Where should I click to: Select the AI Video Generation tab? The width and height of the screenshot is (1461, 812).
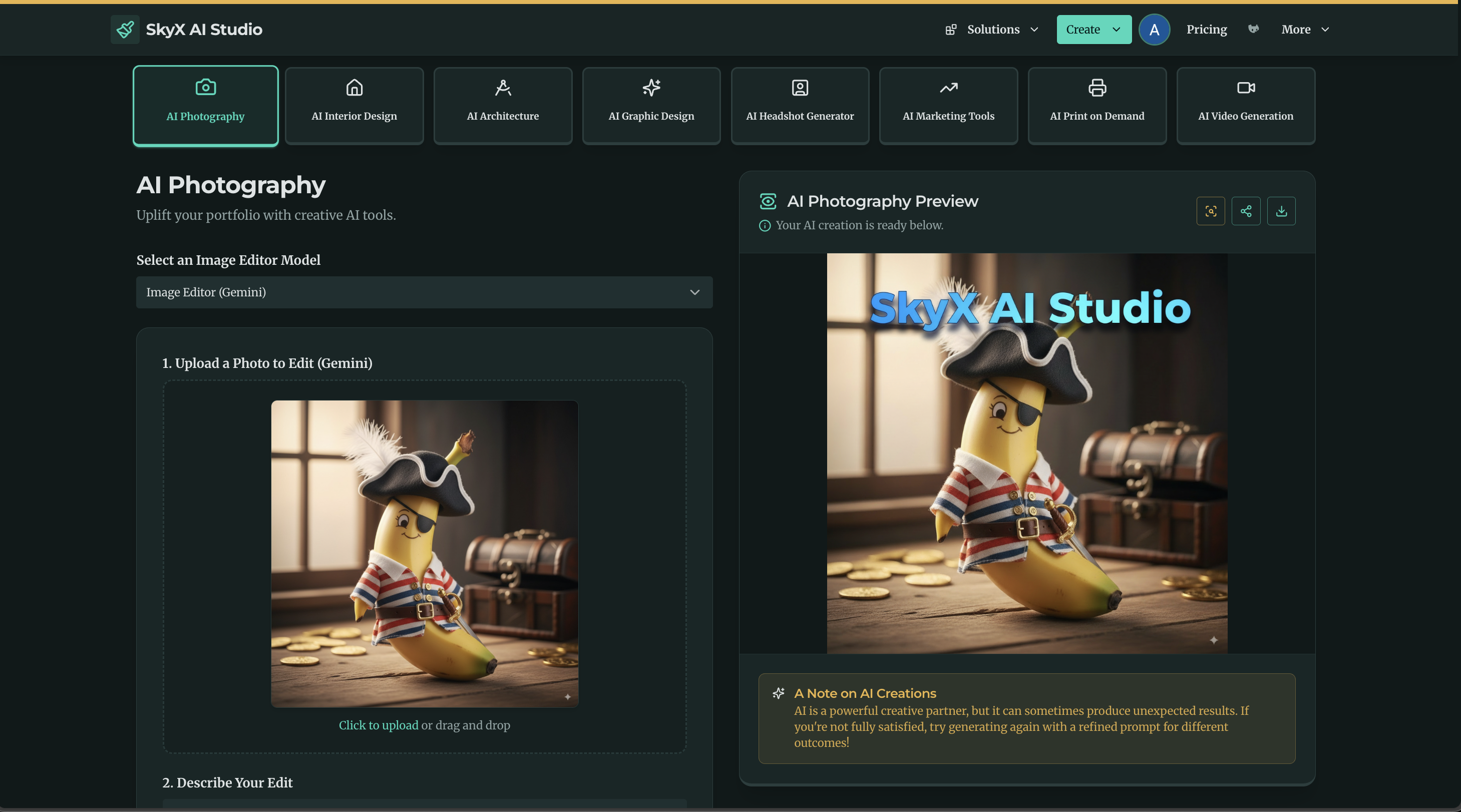[1245, 106]
